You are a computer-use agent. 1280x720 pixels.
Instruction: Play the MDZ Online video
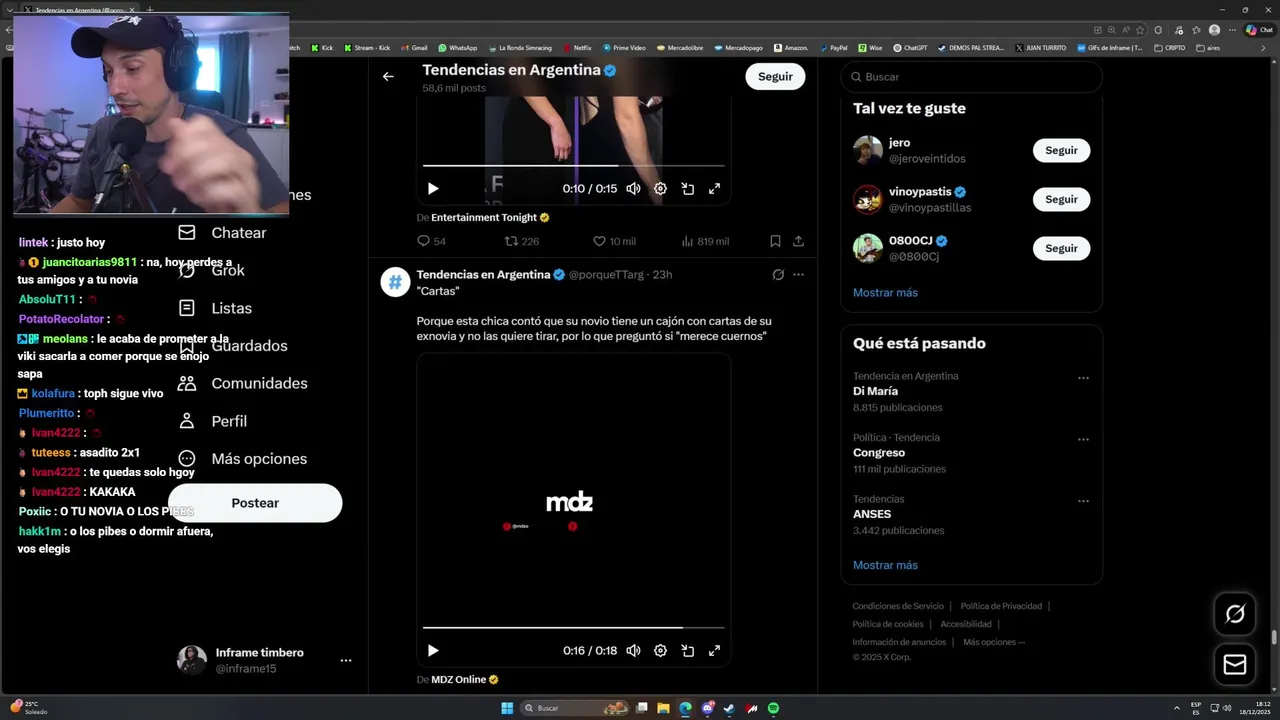[x=433, y=650]
